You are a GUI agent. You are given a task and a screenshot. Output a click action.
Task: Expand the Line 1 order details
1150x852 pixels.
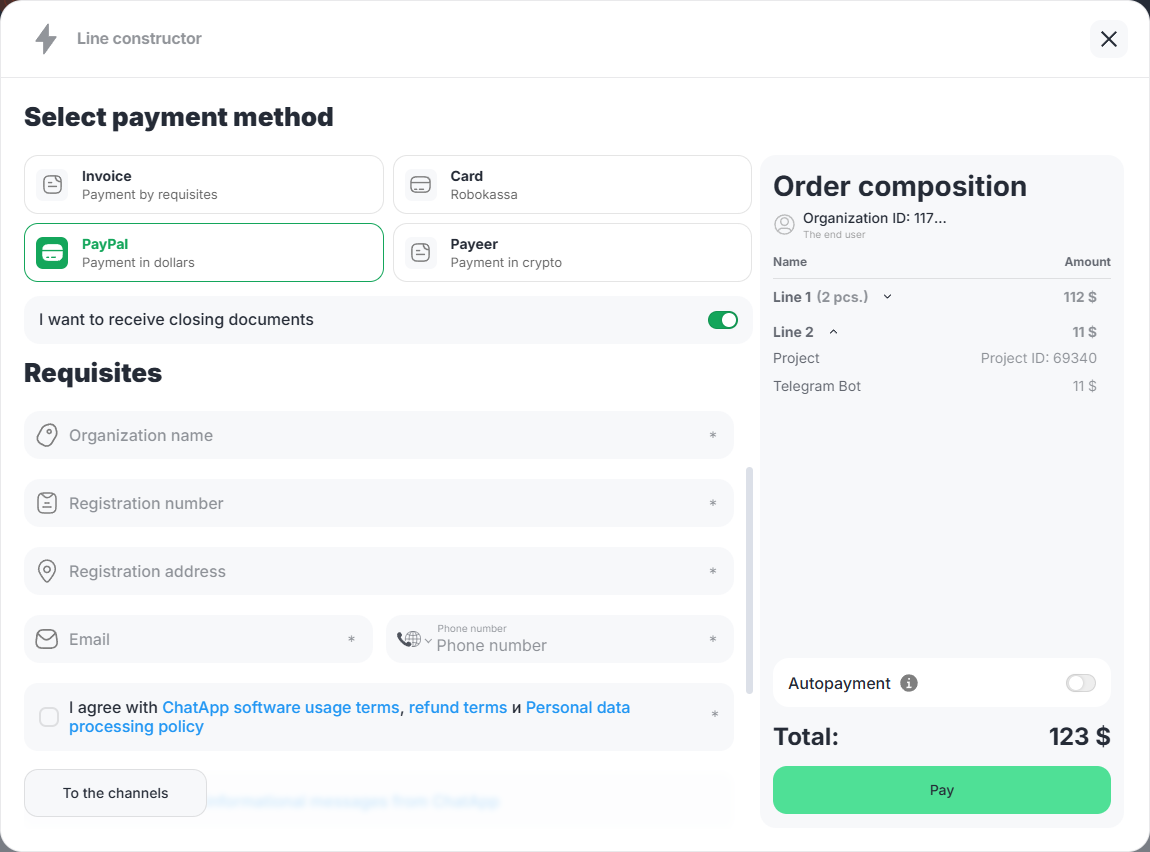[887, 297]
